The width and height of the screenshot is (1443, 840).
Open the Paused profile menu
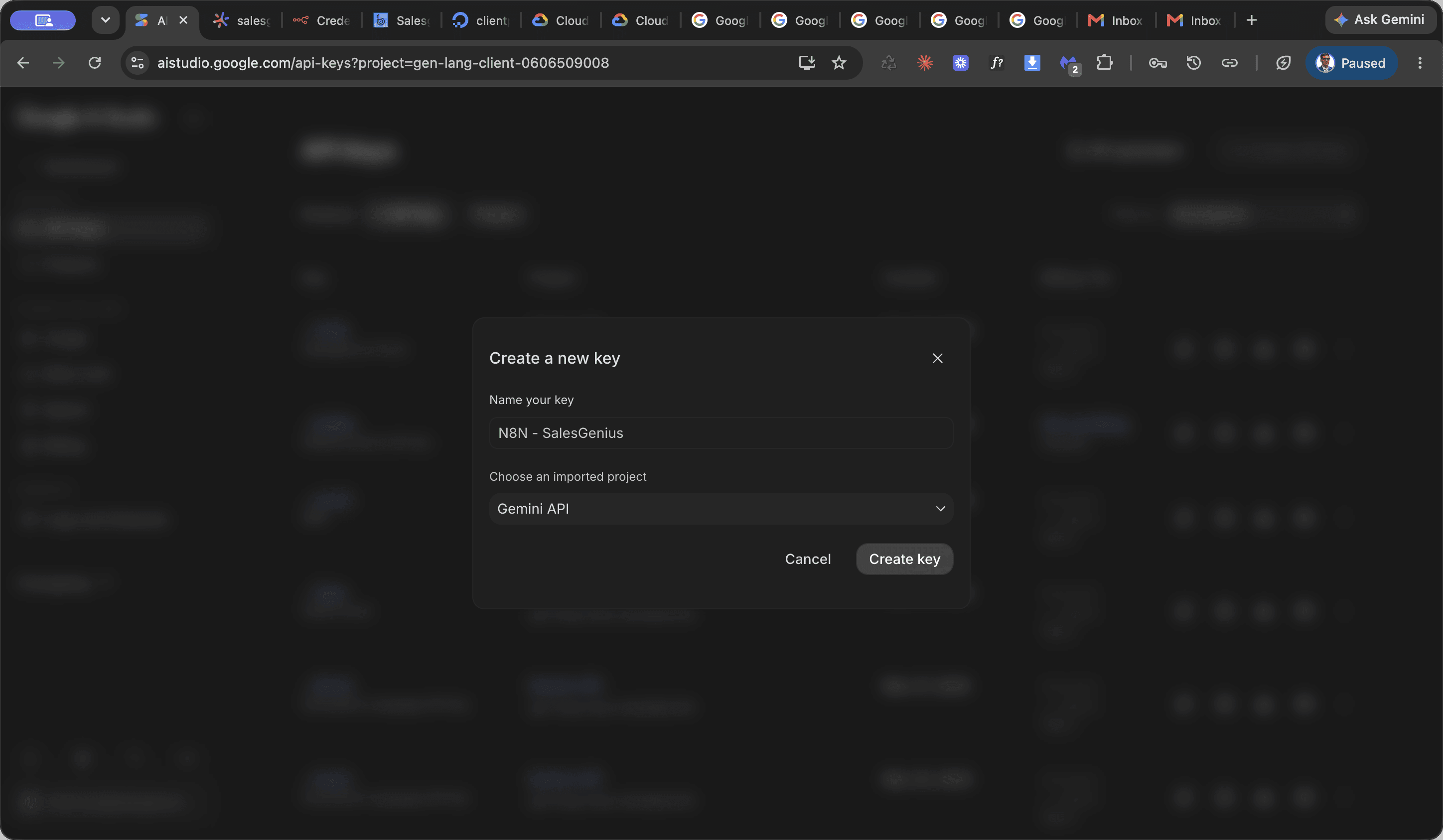pyautogui.click(x=1351, y=63)
